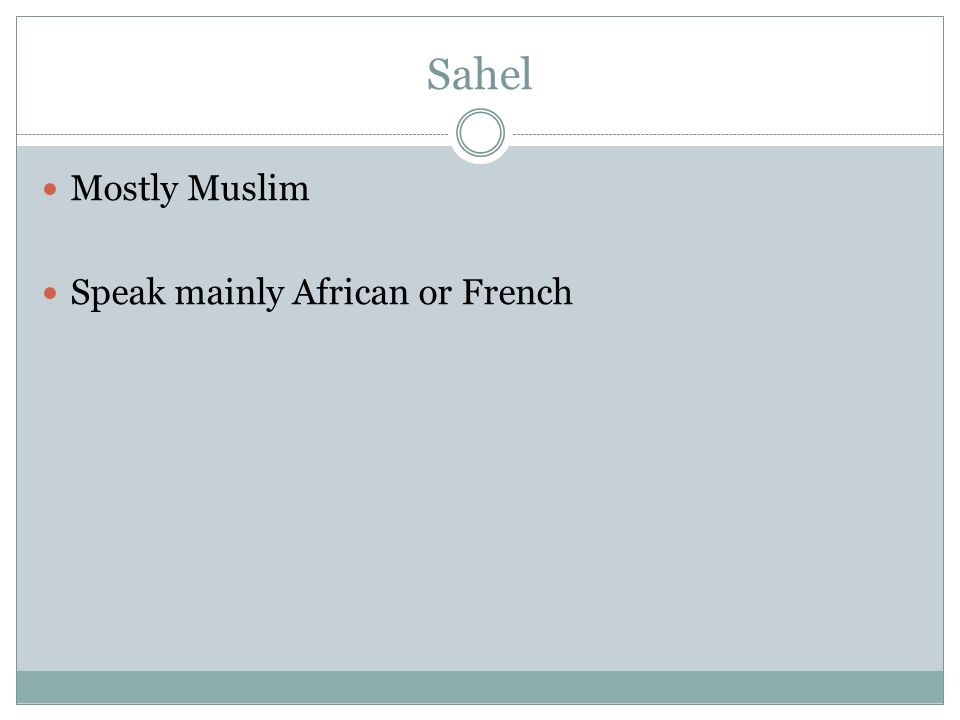Click the empty gray slide body area
This screenshot has height=720, width=960.
(480, 490)
